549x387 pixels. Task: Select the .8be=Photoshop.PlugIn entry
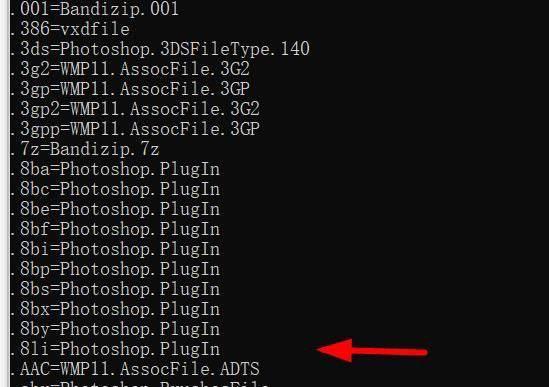(115, 209)
